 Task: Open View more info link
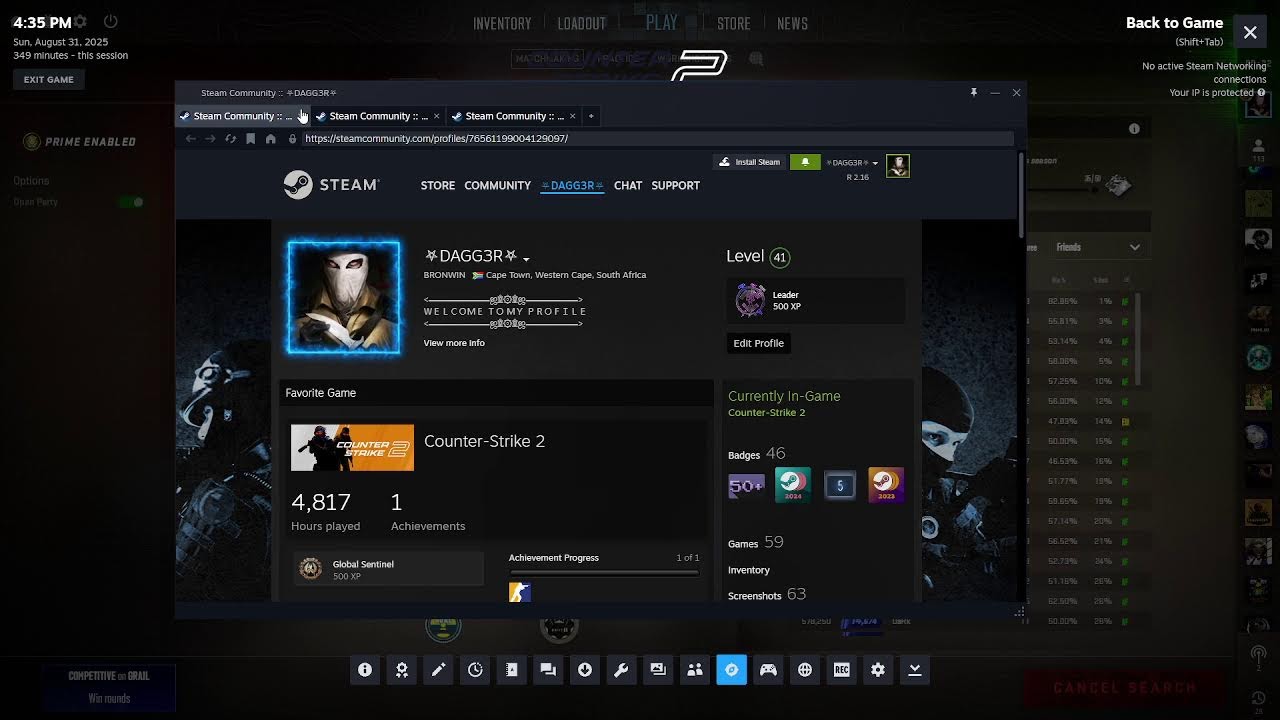454,343
